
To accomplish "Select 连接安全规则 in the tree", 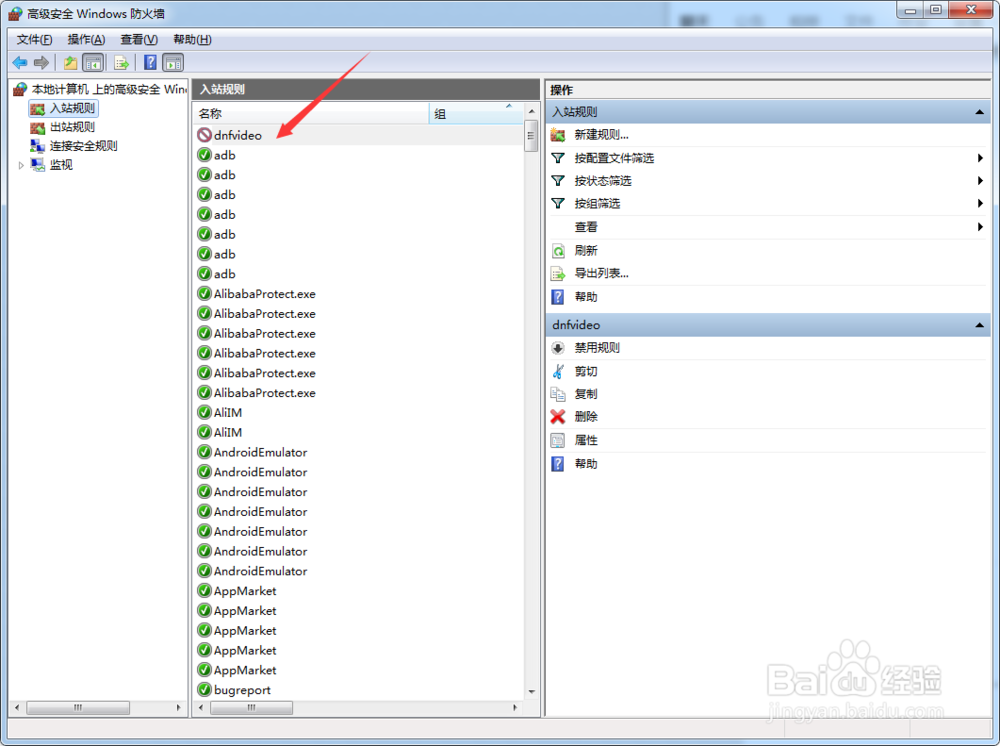I will 84,146.
